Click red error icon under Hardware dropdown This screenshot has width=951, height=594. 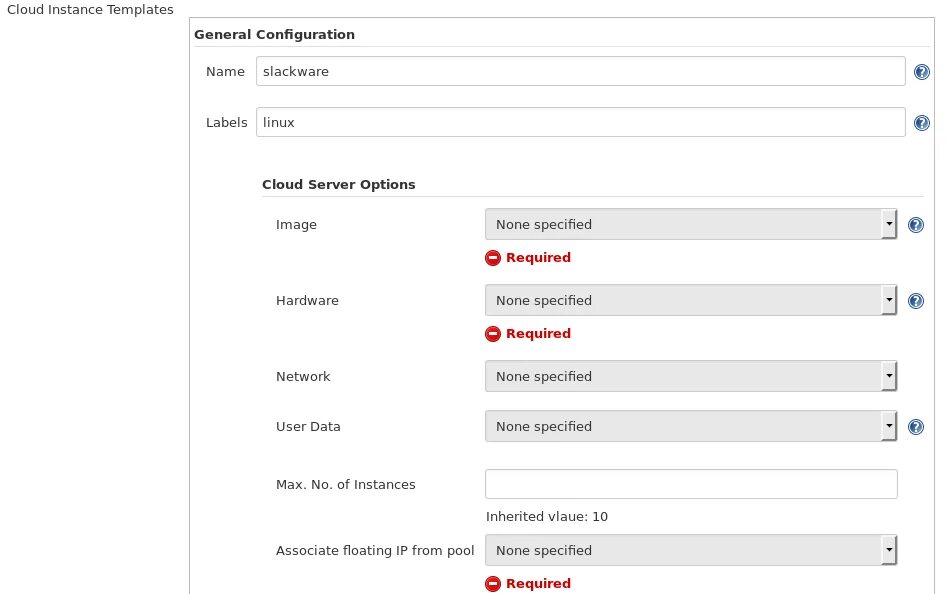coord(493,334)
